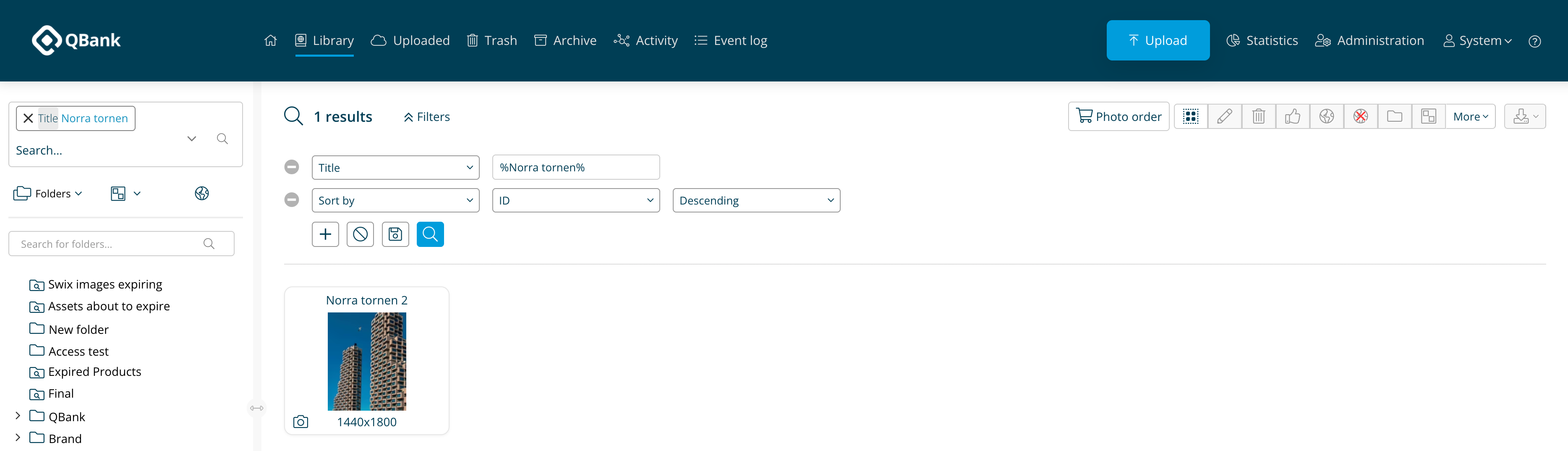Screen dimensions: 1568x451
Task: Open the download dropdown button
Action: tap(1525, 116)
